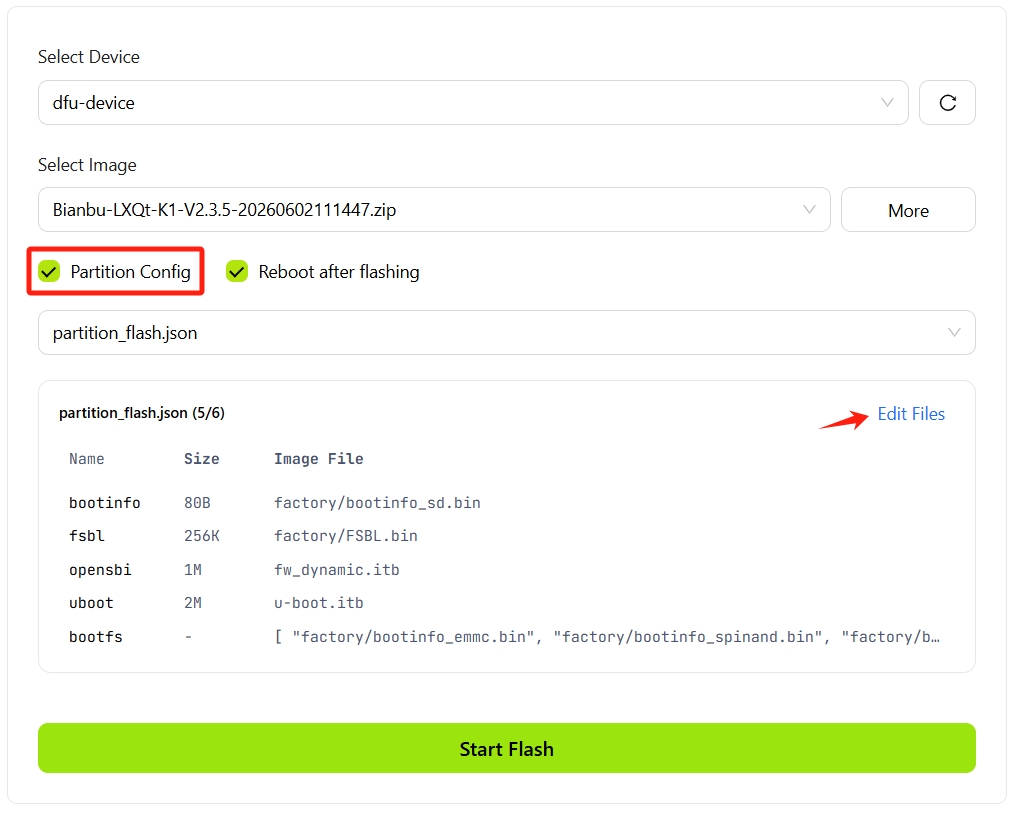This screenshot has width=1021, height=816.
Task: Click the 2M size value for uboot
Action: coord(193,603)
